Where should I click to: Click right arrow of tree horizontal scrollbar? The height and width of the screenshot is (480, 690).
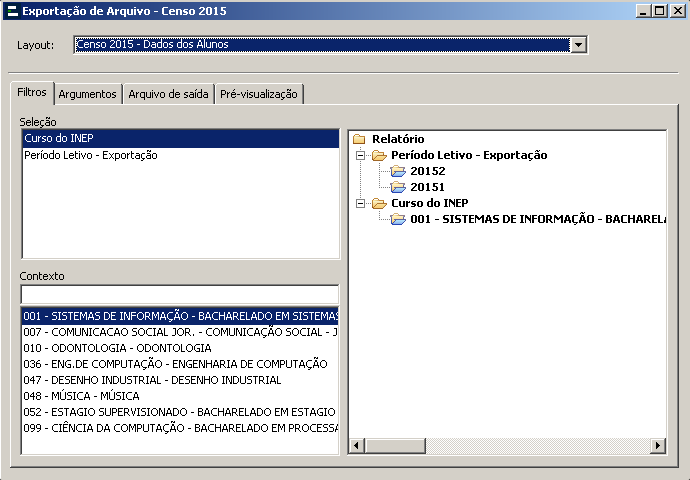(658, 445)
